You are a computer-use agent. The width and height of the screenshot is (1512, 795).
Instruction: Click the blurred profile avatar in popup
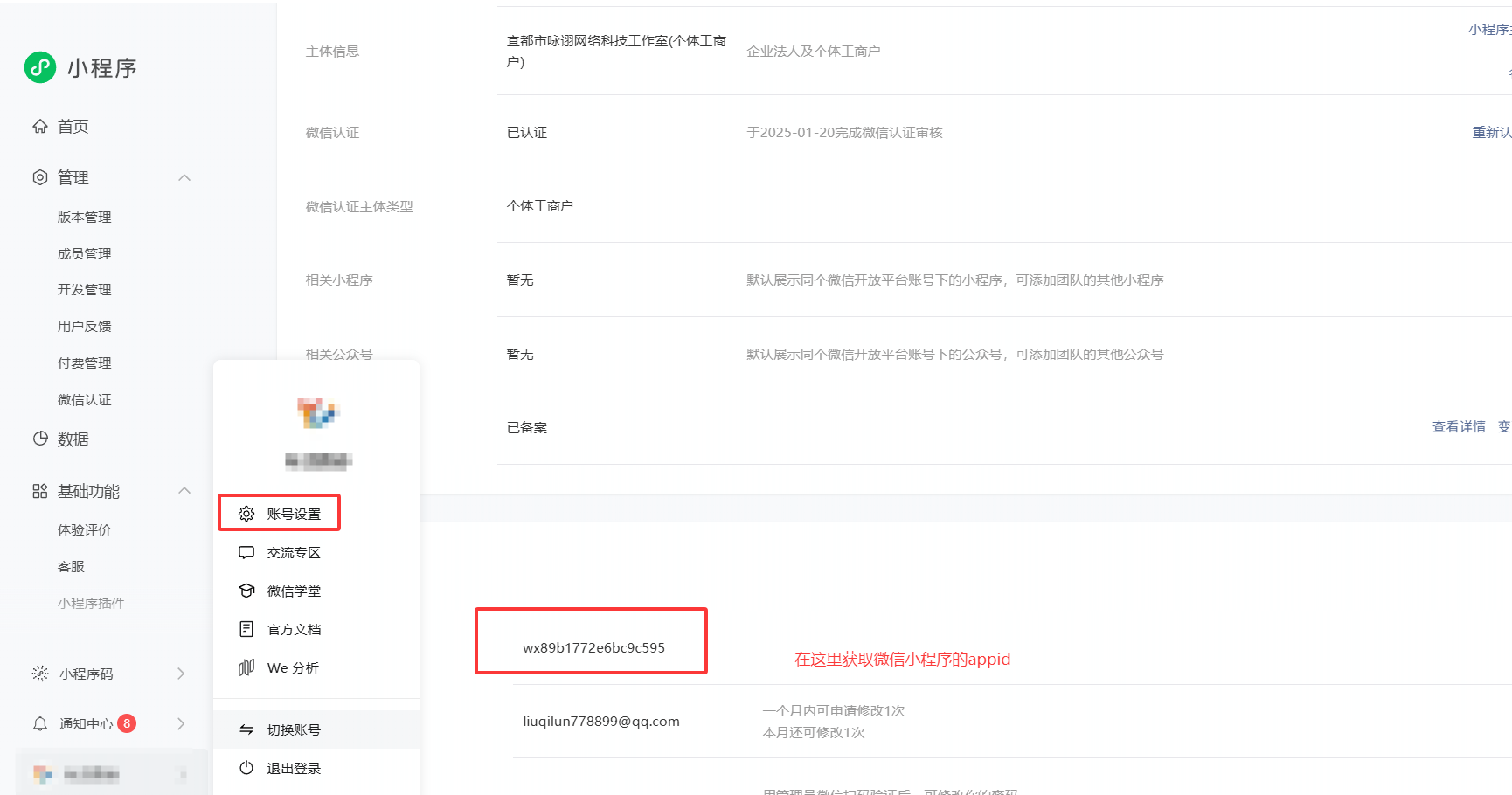pyautogui.click(x=317, y=412)
